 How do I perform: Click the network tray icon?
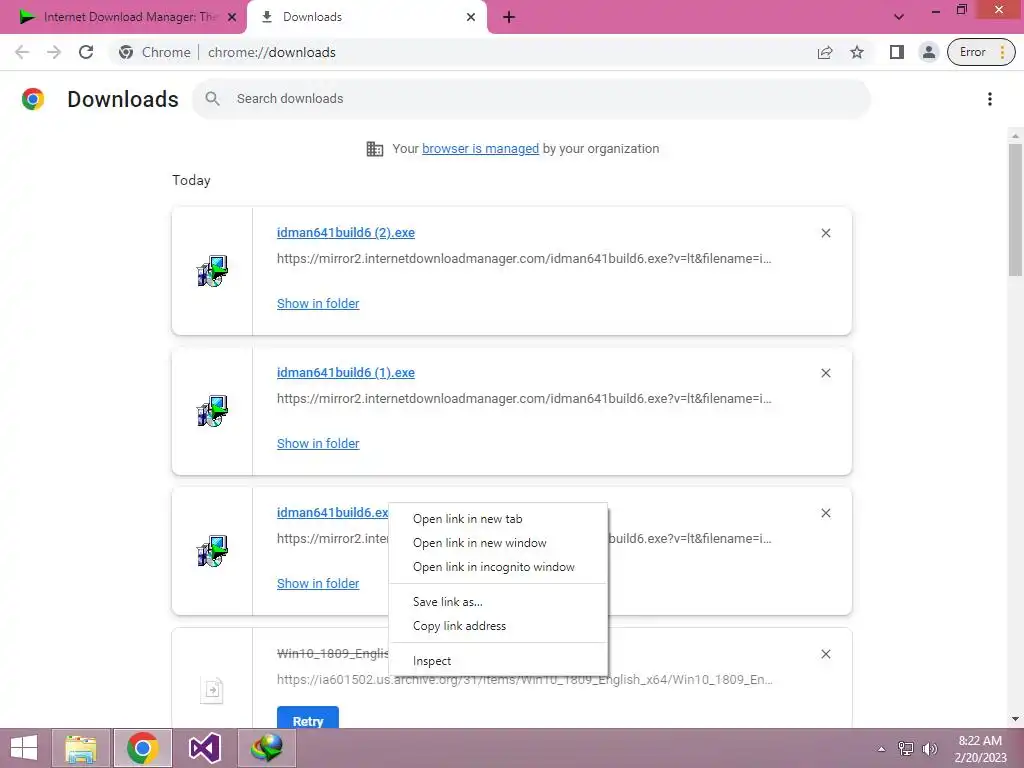906,749
